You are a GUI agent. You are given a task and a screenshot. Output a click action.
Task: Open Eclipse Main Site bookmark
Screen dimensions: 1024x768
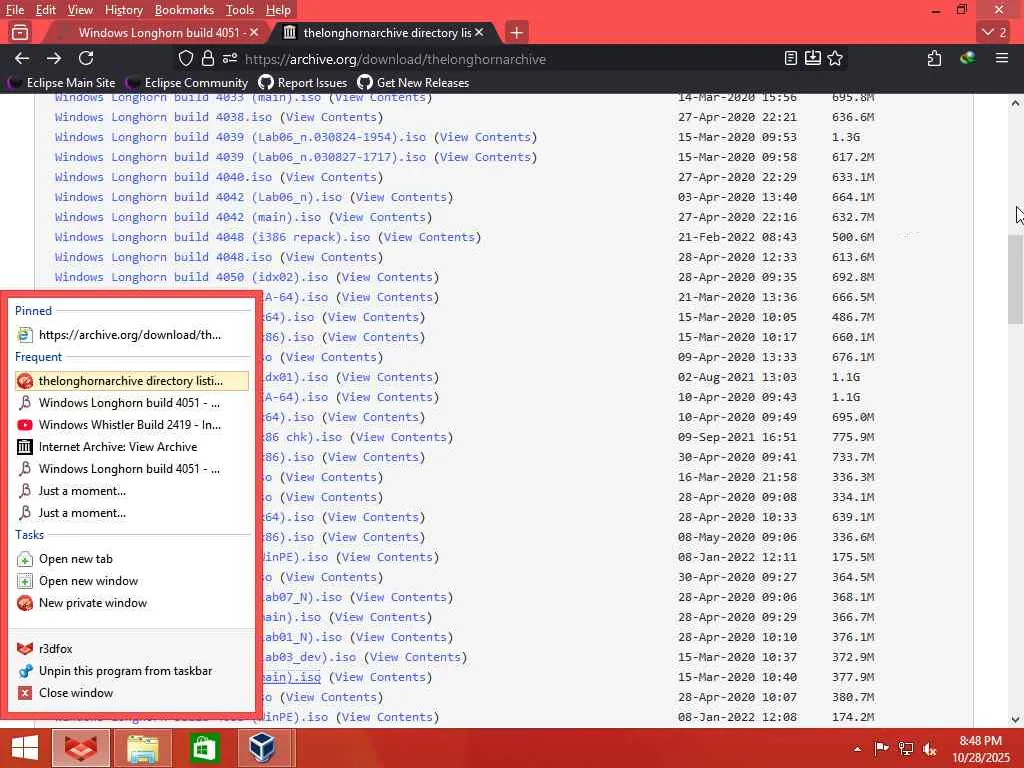61,83
